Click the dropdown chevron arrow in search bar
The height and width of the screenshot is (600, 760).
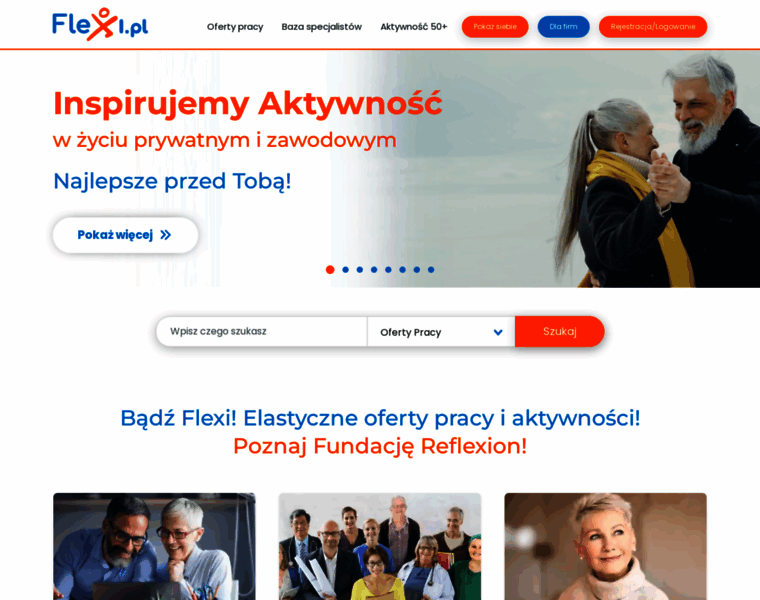click(498, 332)
